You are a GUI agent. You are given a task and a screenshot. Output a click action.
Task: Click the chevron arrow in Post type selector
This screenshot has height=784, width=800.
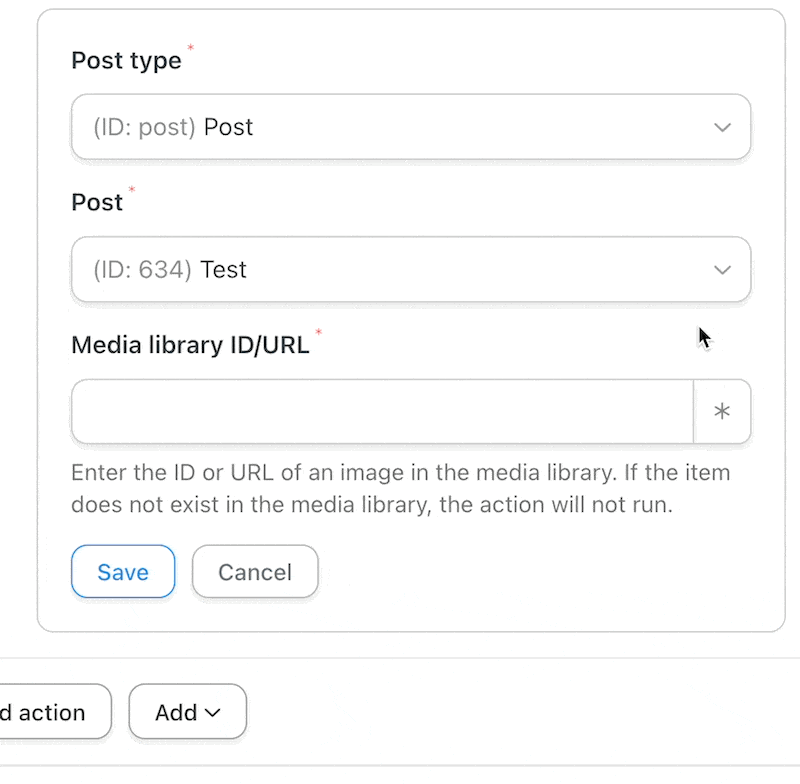tap(722, 127)
